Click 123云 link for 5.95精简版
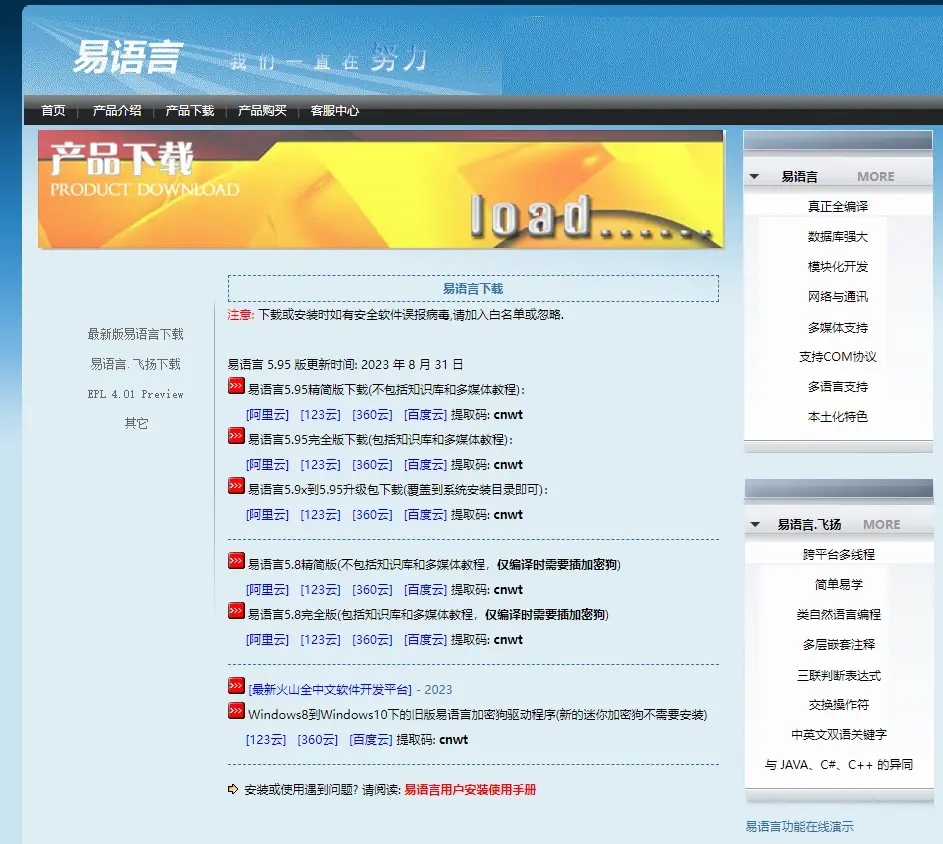Screen dimensions: 943x844 point(320,414)
